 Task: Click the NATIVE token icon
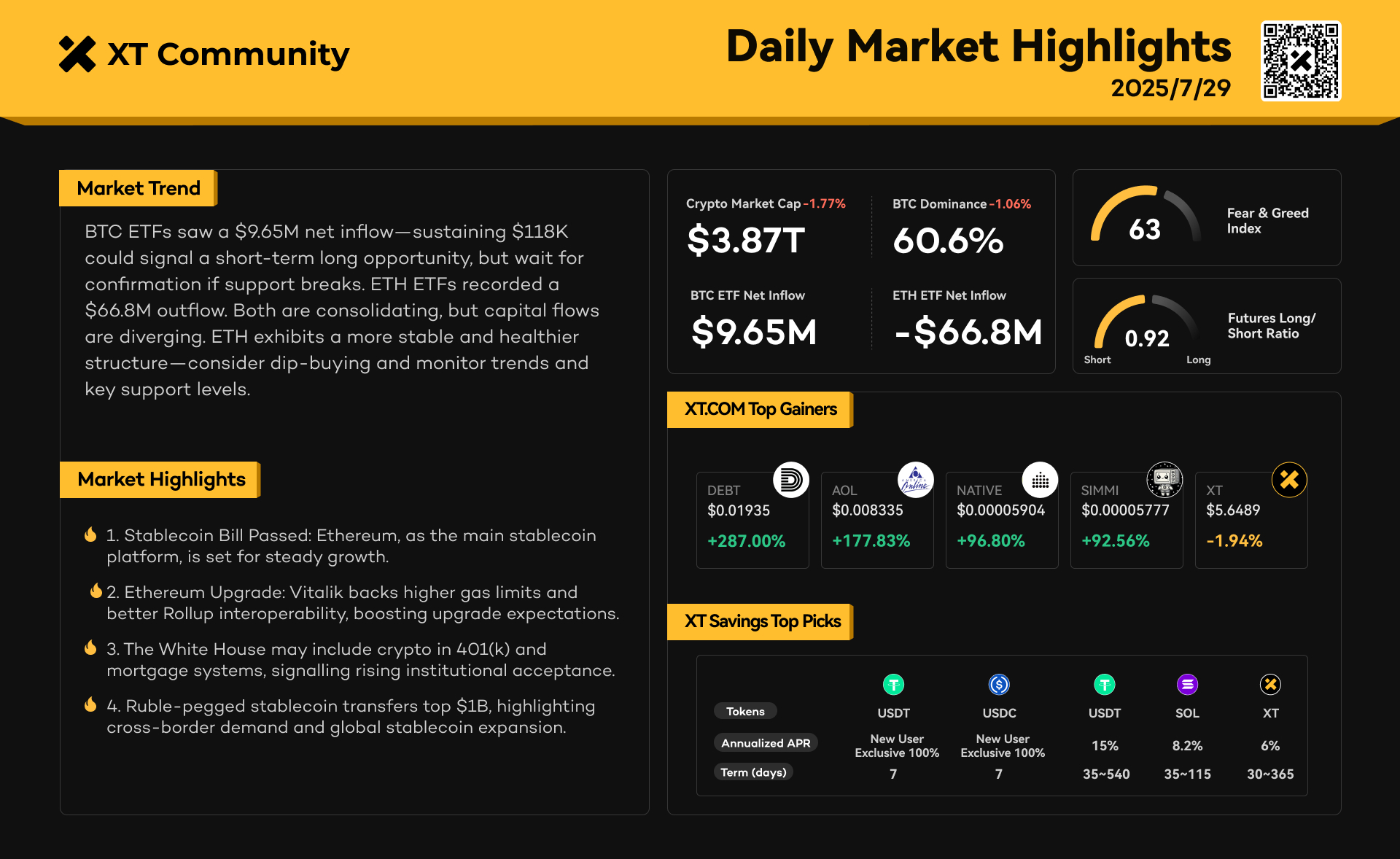(x=1041, y=480)
